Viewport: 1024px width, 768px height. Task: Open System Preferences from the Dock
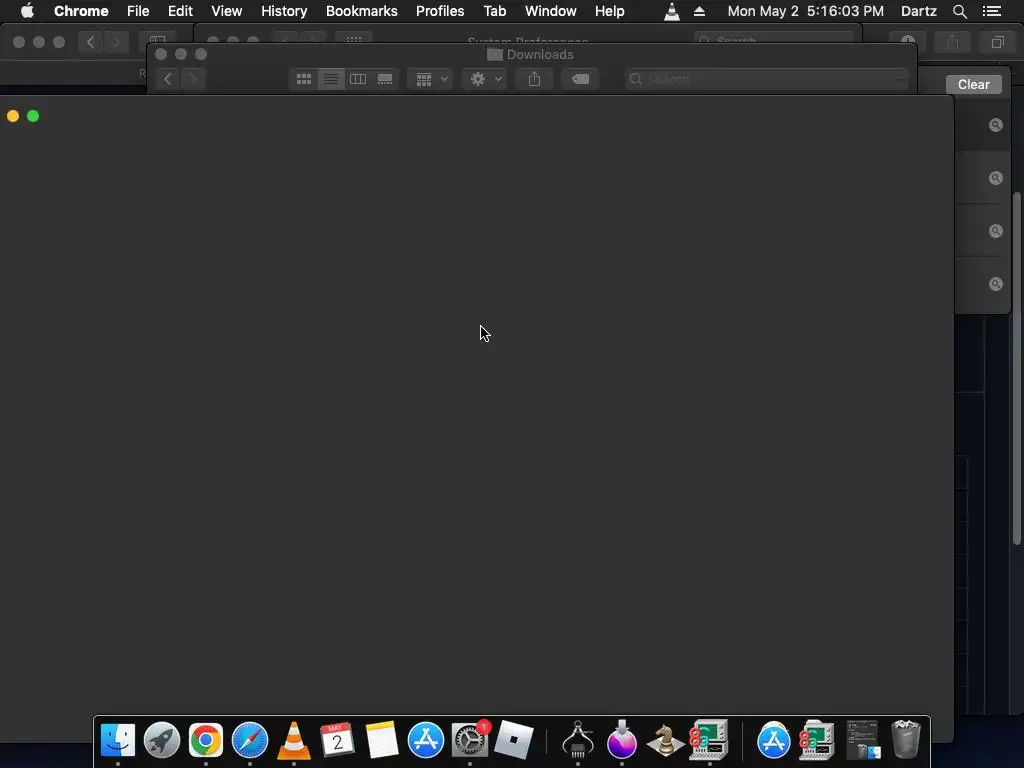coord(470,740)
